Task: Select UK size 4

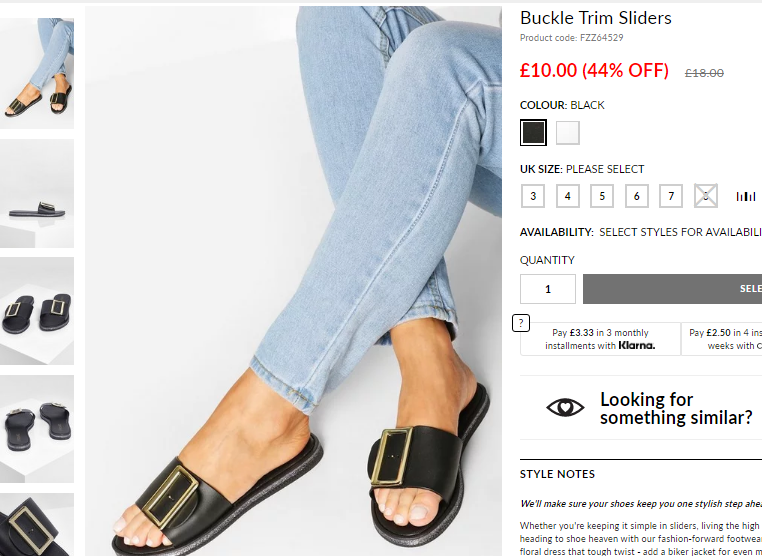Action: pos(568,196)
